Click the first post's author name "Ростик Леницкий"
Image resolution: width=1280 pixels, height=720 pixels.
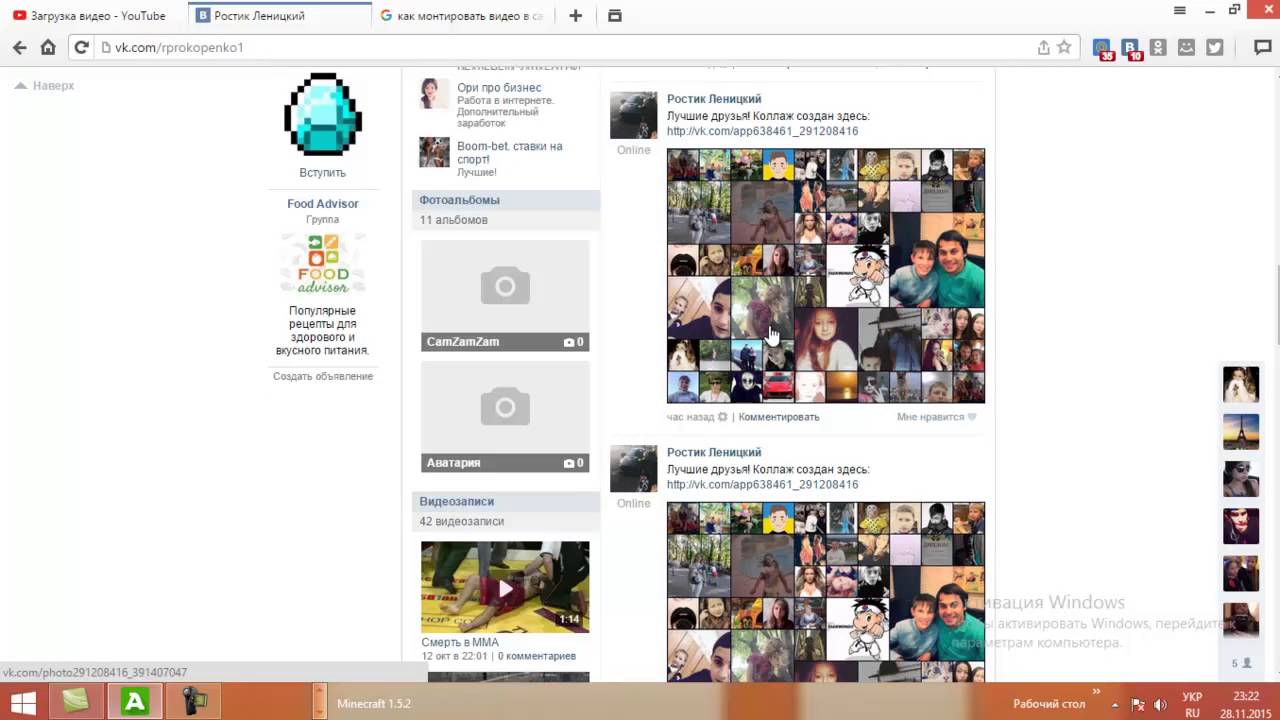pos(714,99)
